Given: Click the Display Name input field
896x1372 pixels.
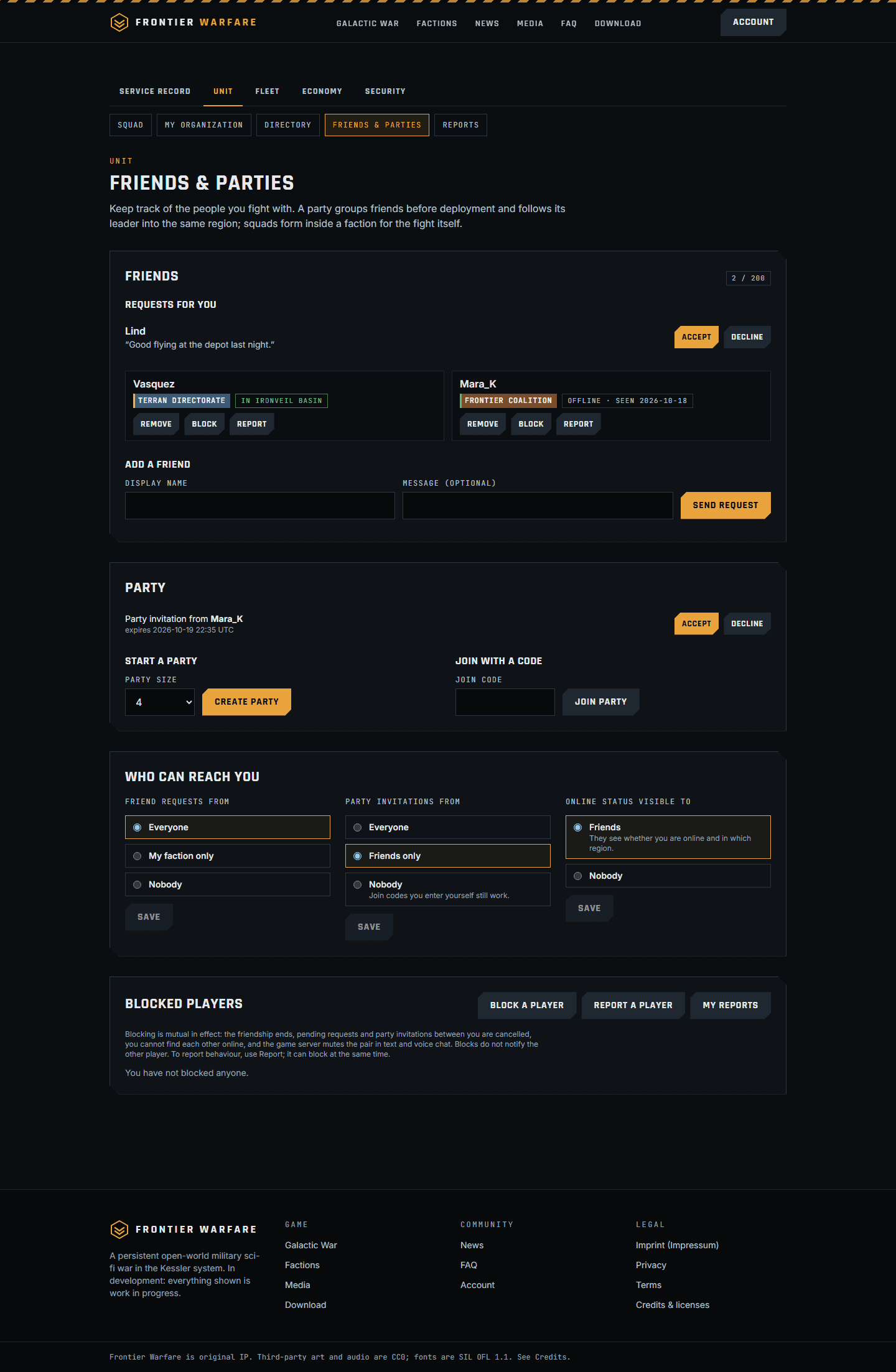Looking at the screenshot, I should click(260, 506).
